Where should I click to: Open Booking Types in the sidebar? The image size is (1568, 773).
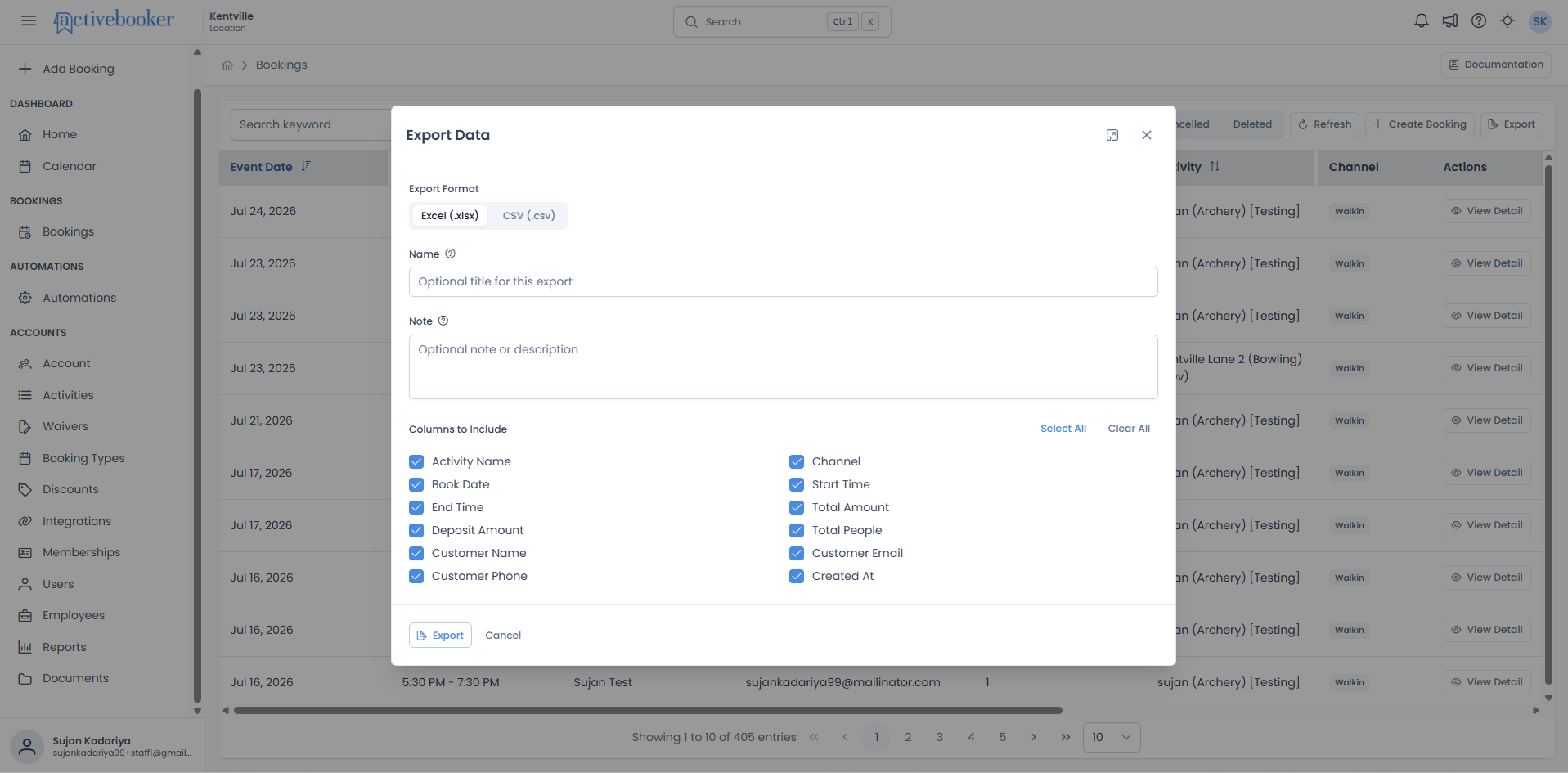pos(83,458)
